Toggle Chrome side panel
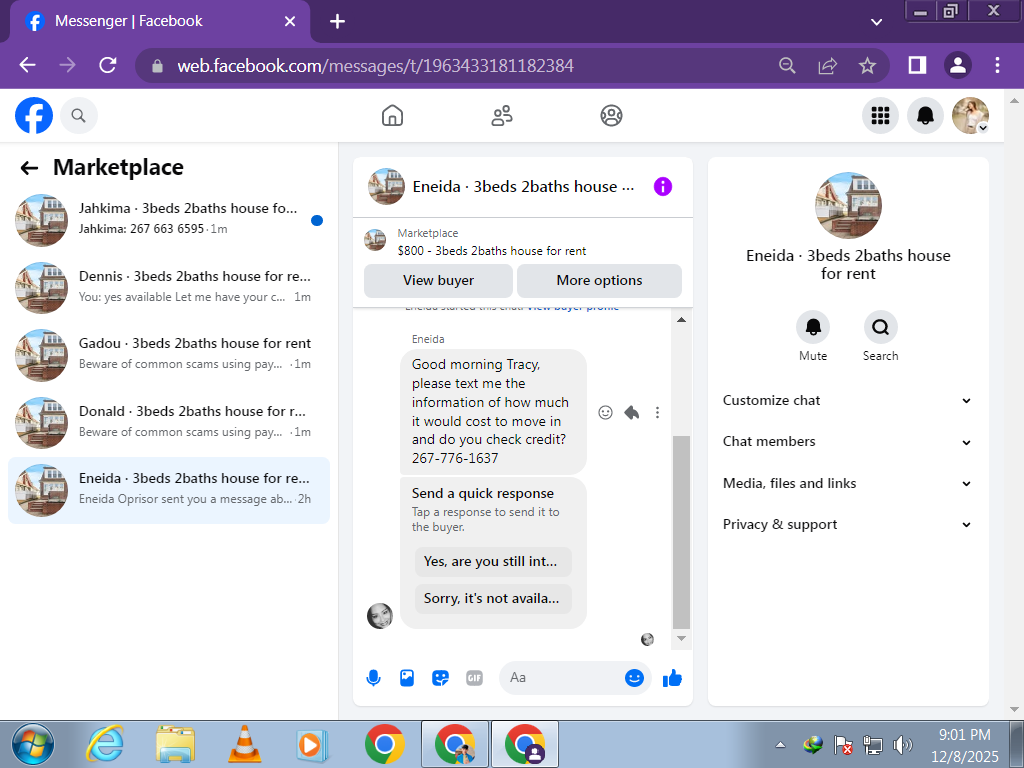 tap(917, 65)
